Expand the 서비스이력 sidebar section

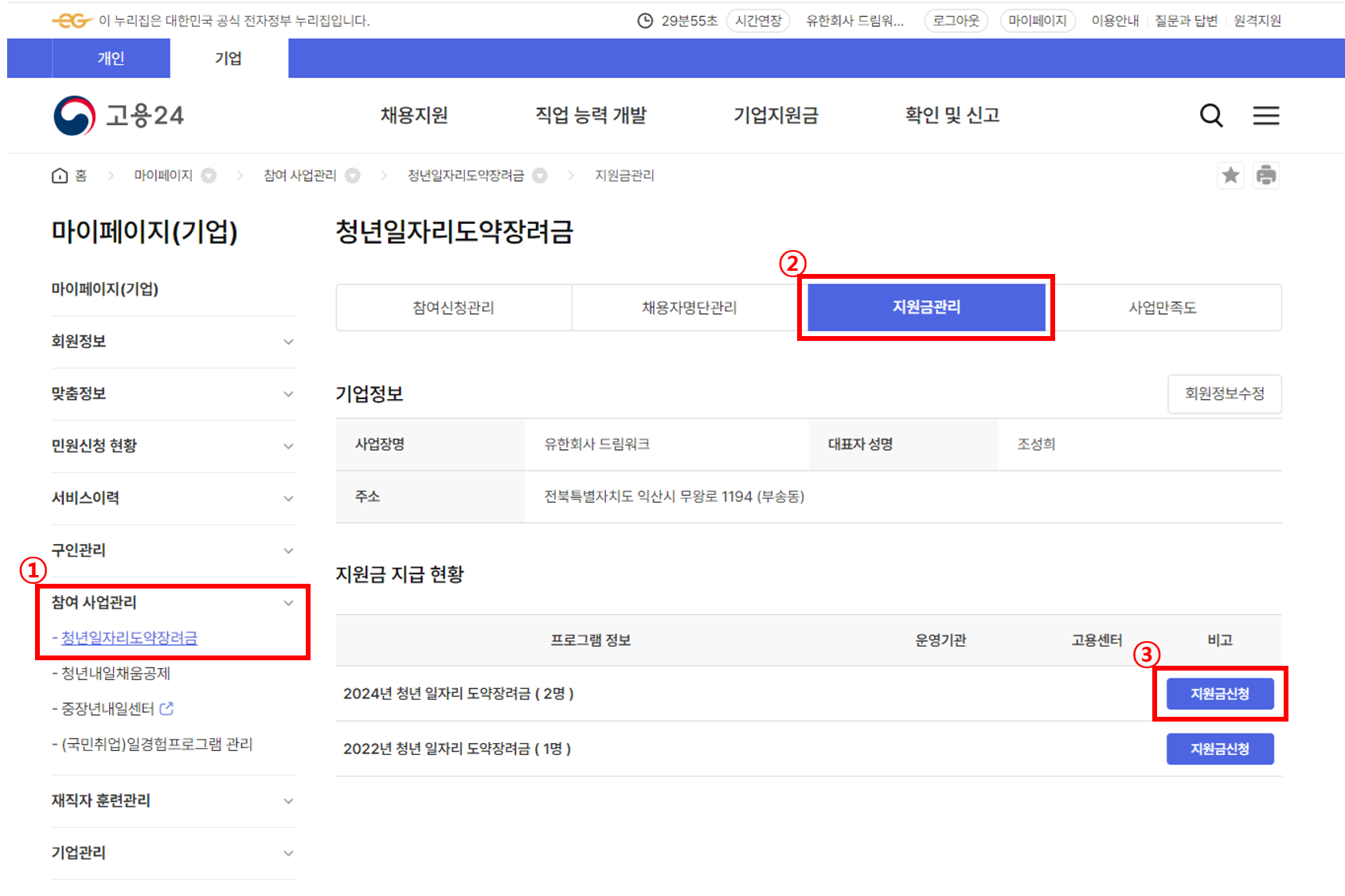[174, 498]
